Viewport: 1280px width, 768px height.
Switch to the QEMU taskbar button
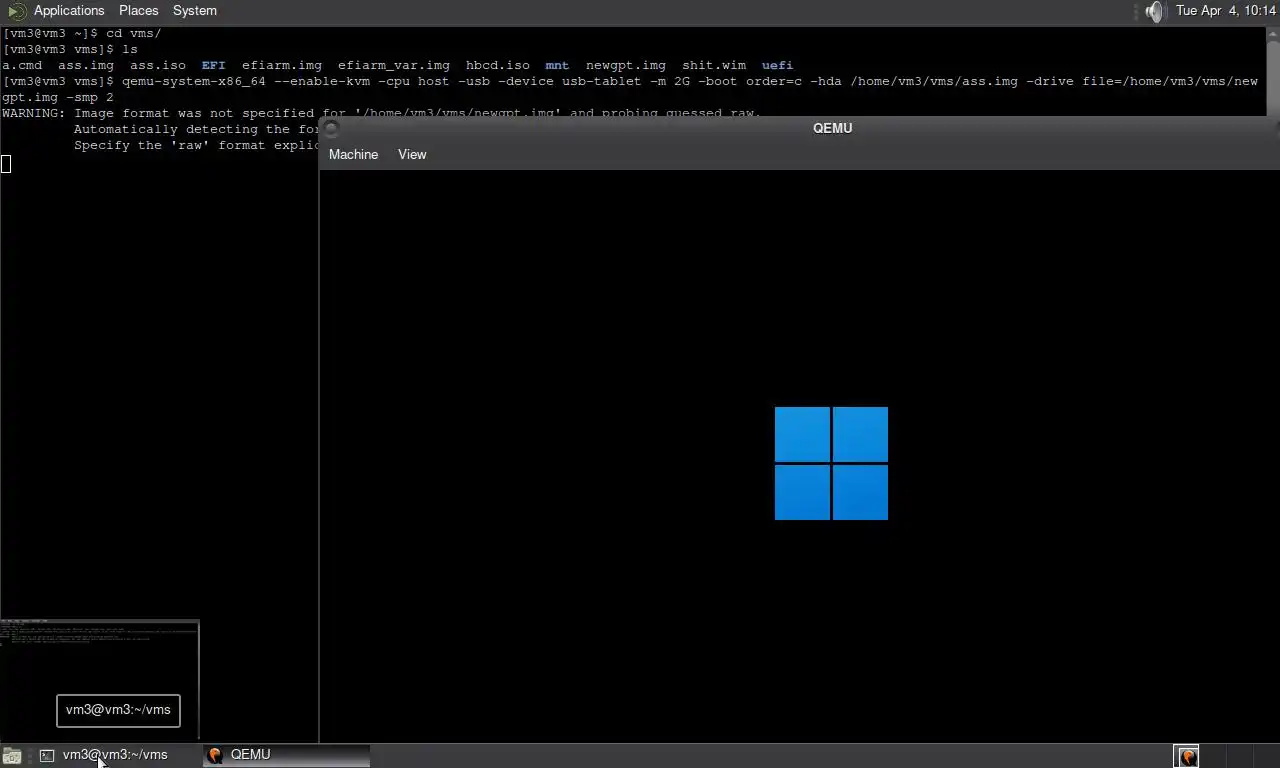[x=286, y=755]
